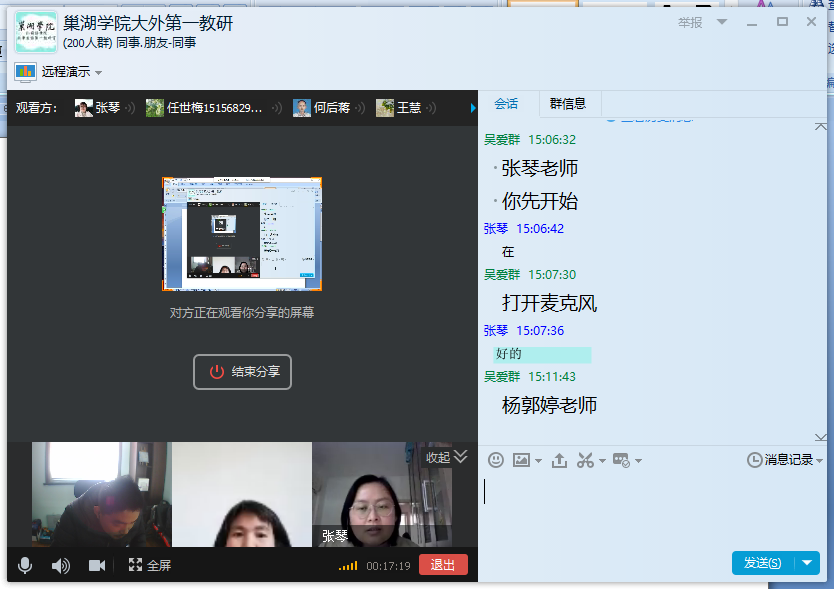Viewport: 834px width, 589px height.
Task: Click the 远程演示 remote presentation icon
Action: click(x=25, y=72)
